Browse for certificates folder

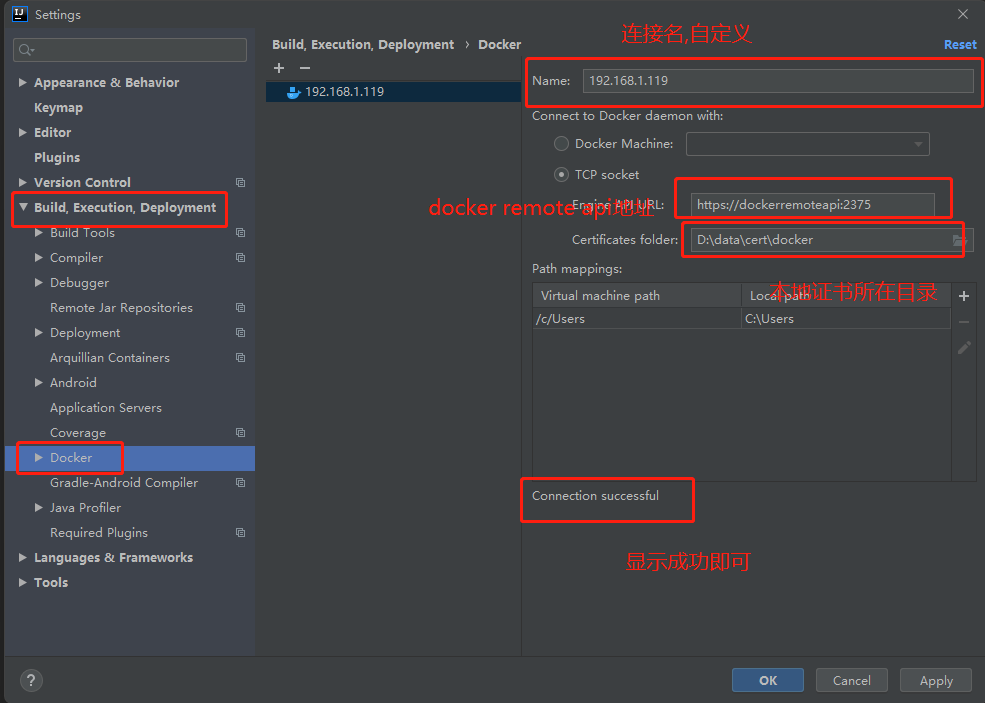959,240
